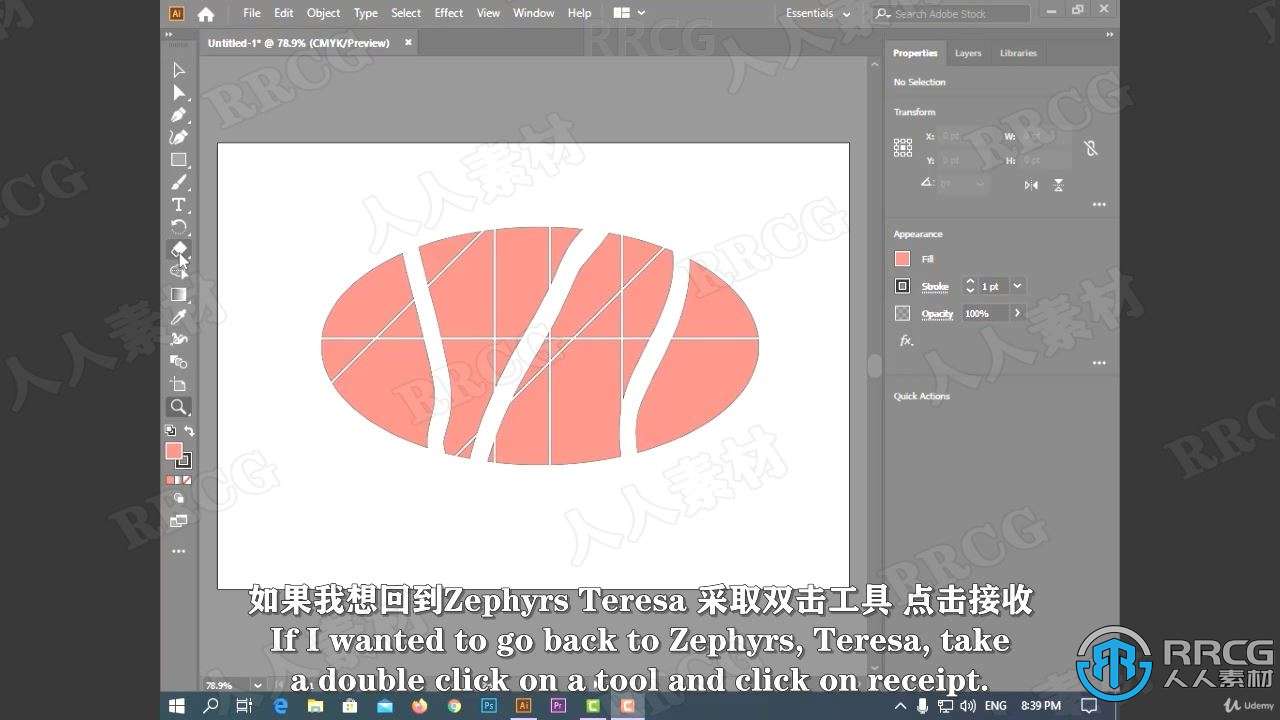Viewport: 1280px width, 720px height.
Task: Open the arrange documents layout icon
Action: point(621,13)
